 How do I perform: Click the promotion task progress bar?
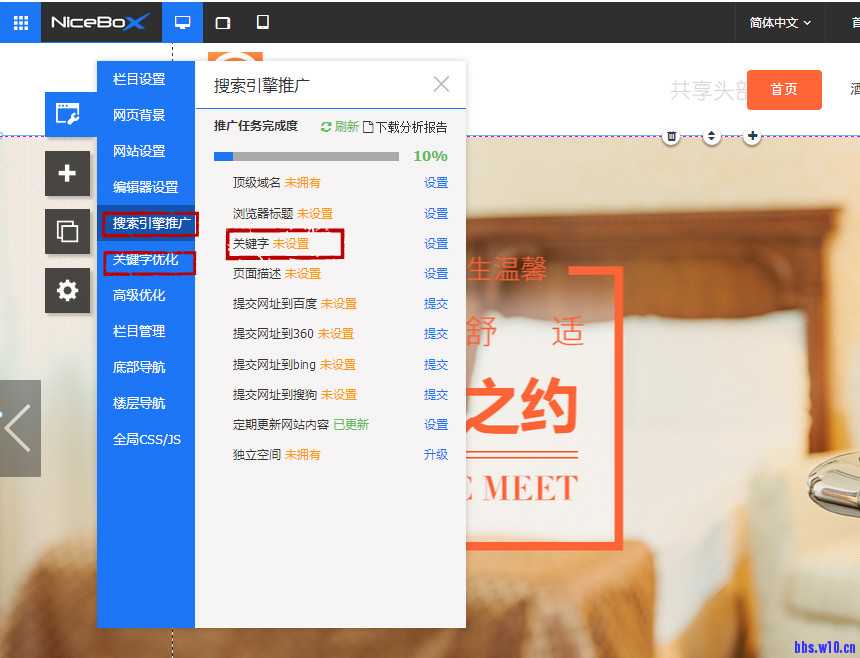click(x=305, y=156)
